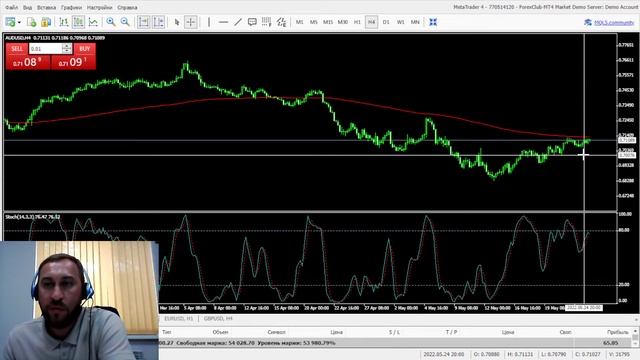Viewport: 640px width, 360px height.
Task: Switch to M30 timeframe
Action: (342, 22)
